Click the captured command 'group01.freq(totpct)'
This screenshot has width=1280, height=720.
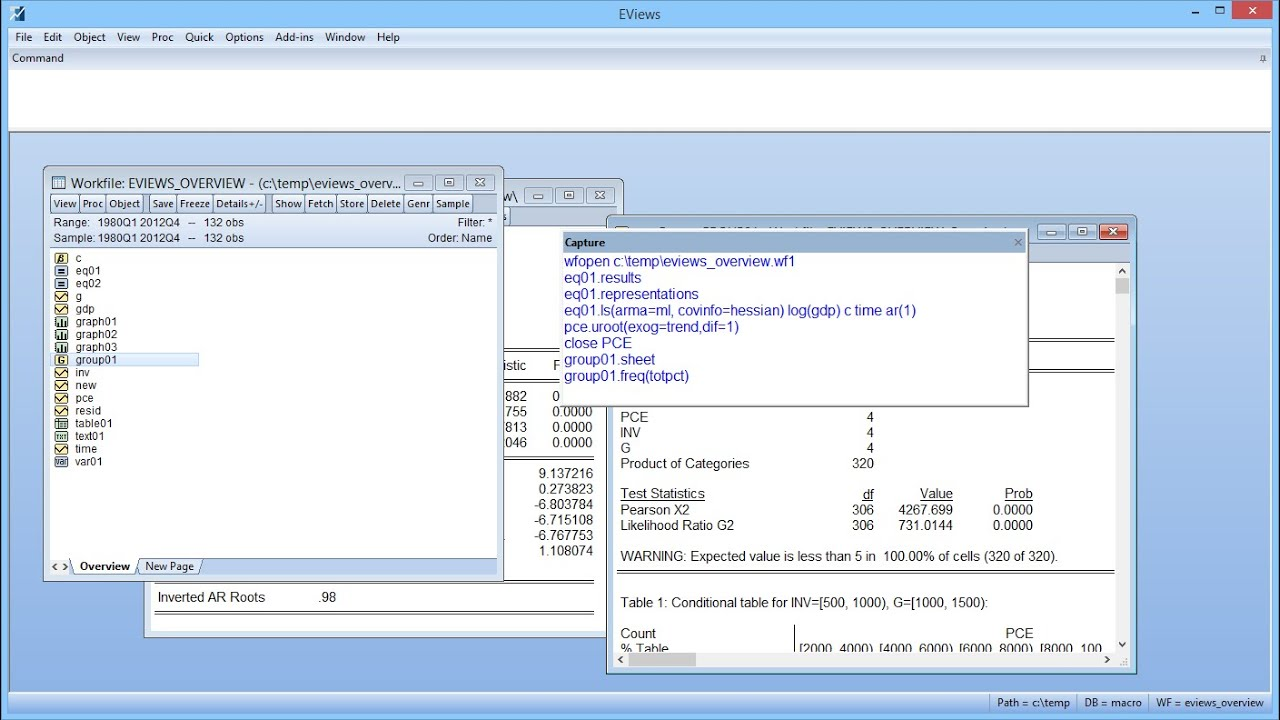627,376
